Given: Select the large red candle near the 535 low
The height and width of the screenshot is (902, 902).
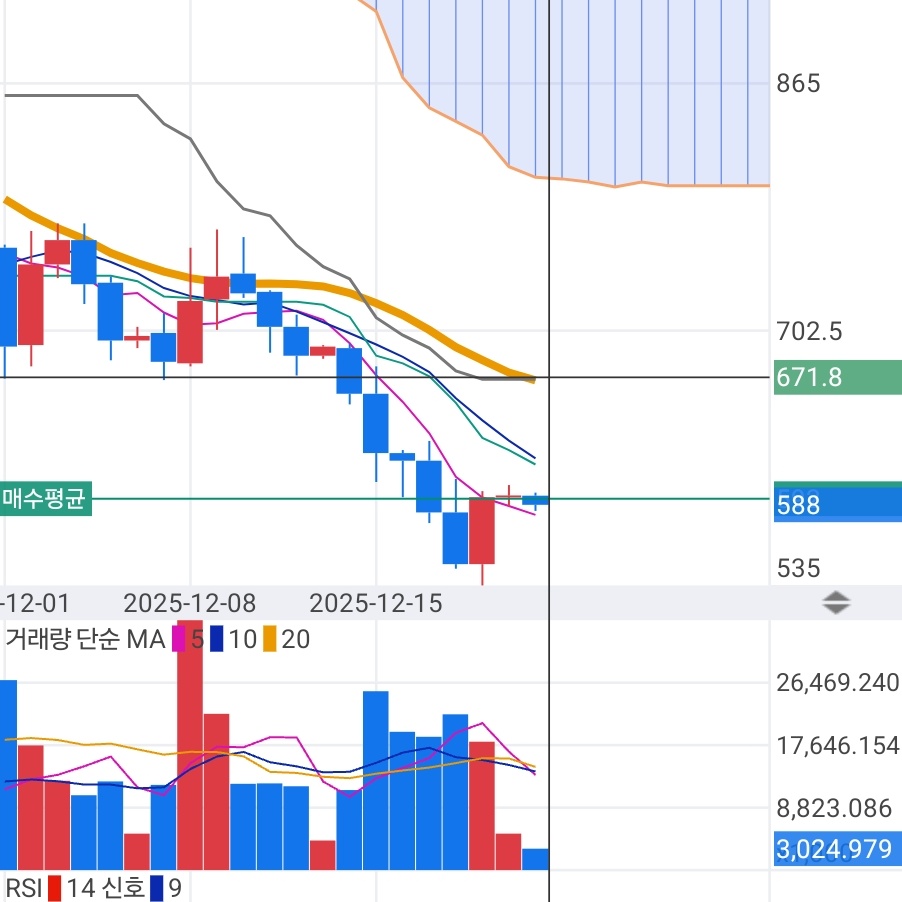Looking at the screenshot, I should point(482,530).
